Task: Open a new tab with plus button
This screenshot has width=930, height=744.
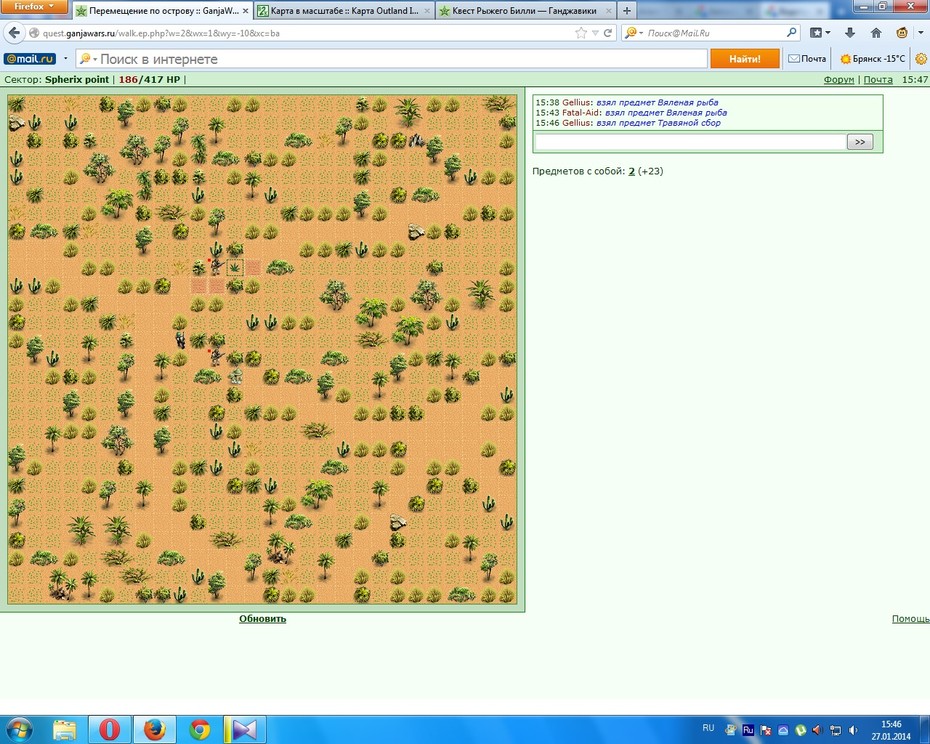Action: (626, 11)
